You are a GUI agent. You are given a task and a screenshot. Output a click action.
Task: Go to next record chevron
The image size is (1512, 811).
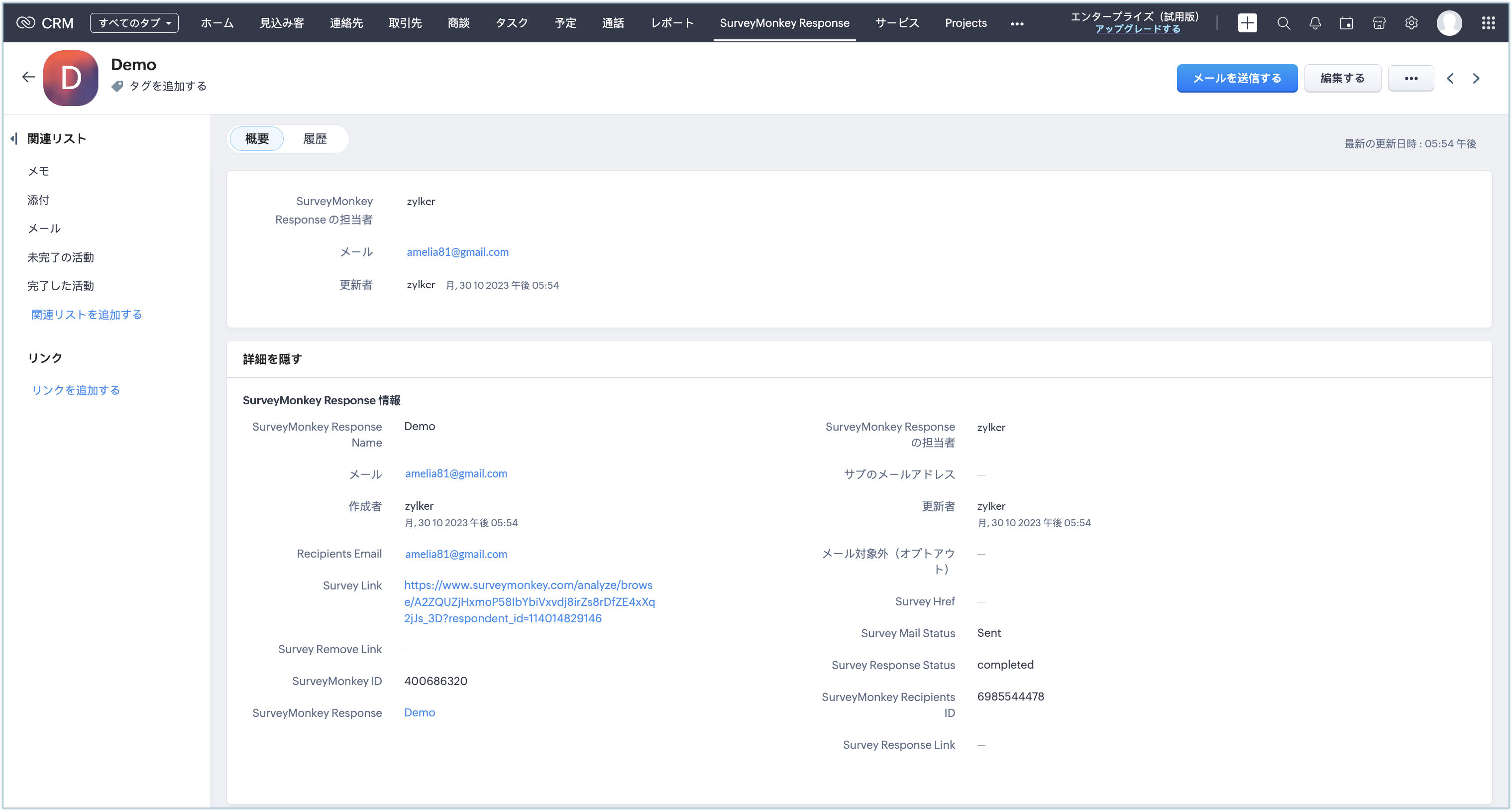point(1476,78)
